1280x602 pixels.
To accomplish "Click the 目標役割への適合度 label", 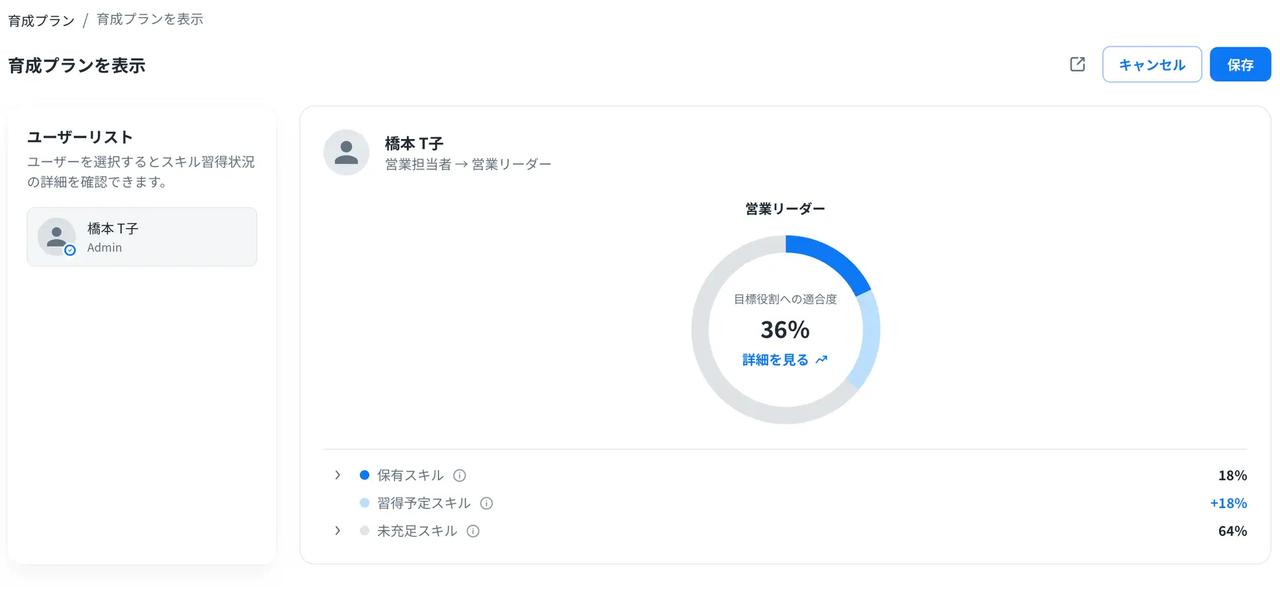I will point(785,299).
